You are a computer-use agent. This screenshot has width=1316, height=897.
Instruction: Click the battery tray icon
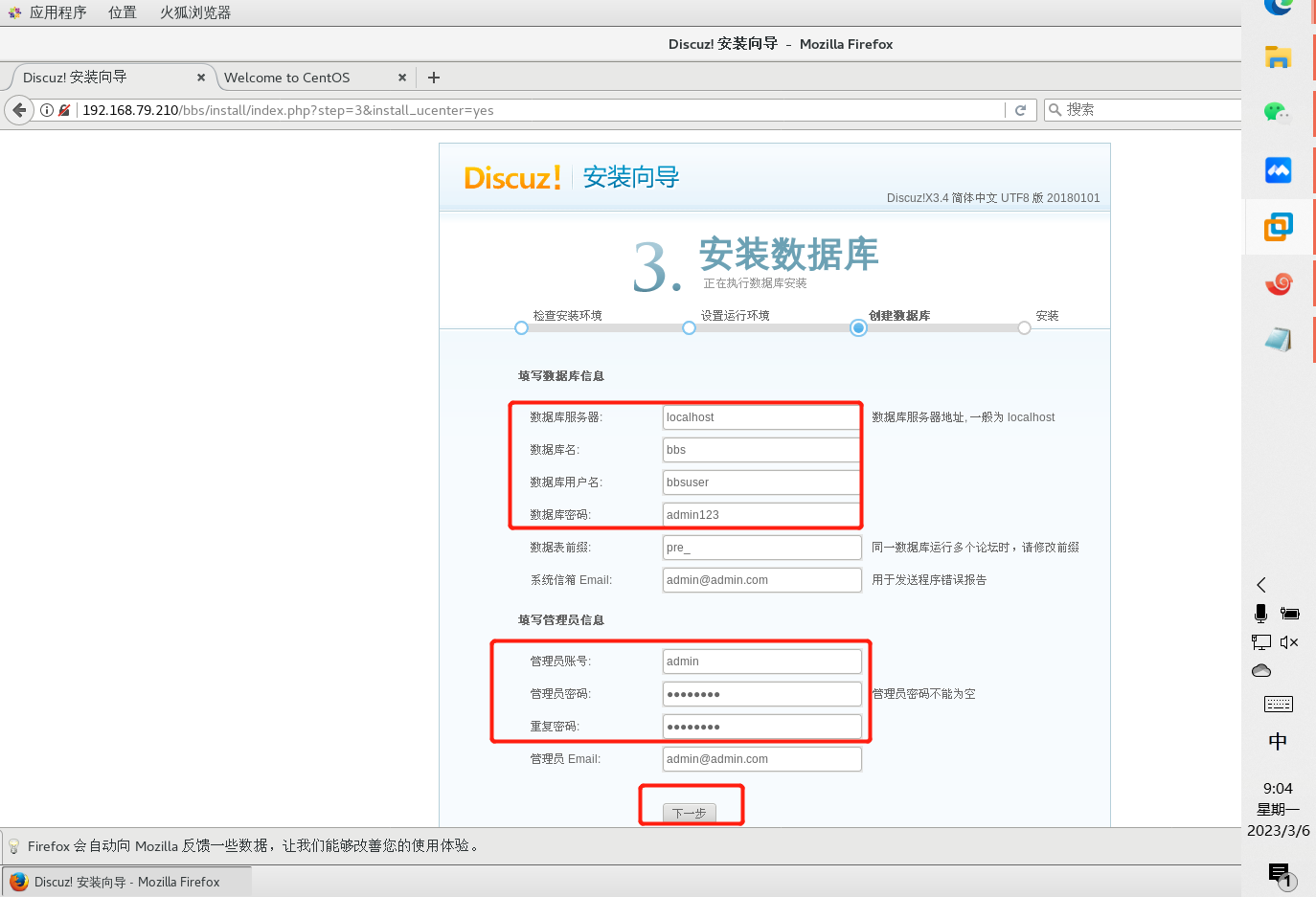coord(1290,614)
